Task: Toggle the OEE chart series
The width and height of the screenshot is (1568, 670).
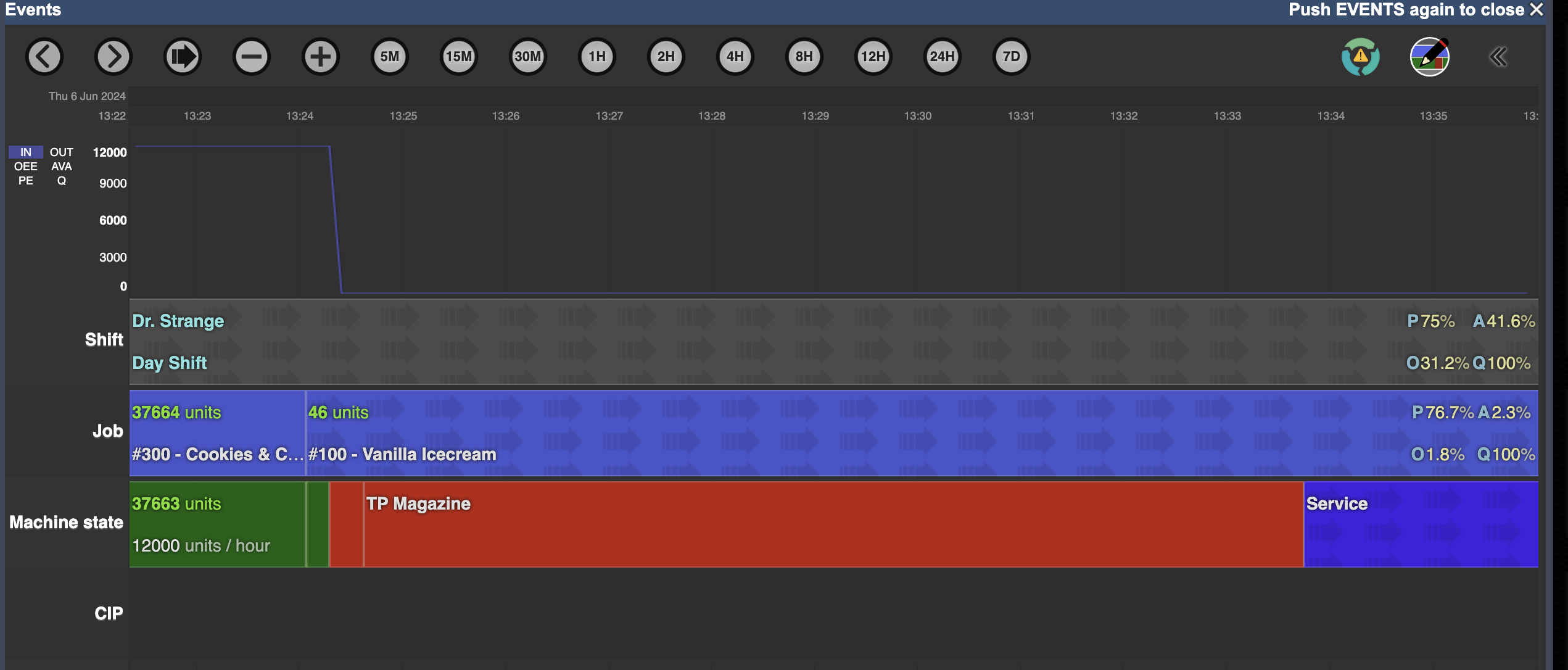Action: (25, 167)
